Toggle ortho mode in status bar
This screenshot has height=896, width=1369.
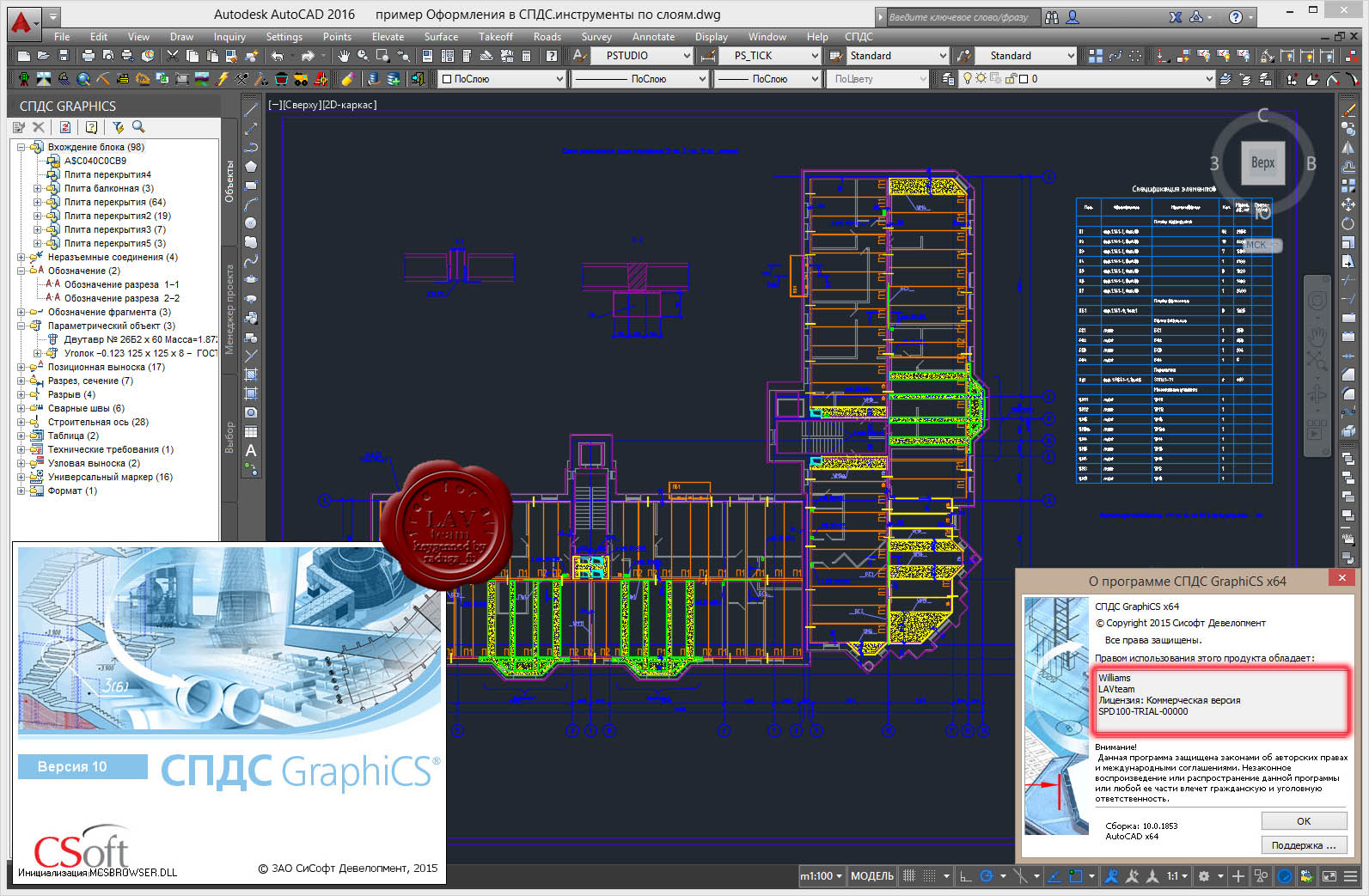[965, 876]
